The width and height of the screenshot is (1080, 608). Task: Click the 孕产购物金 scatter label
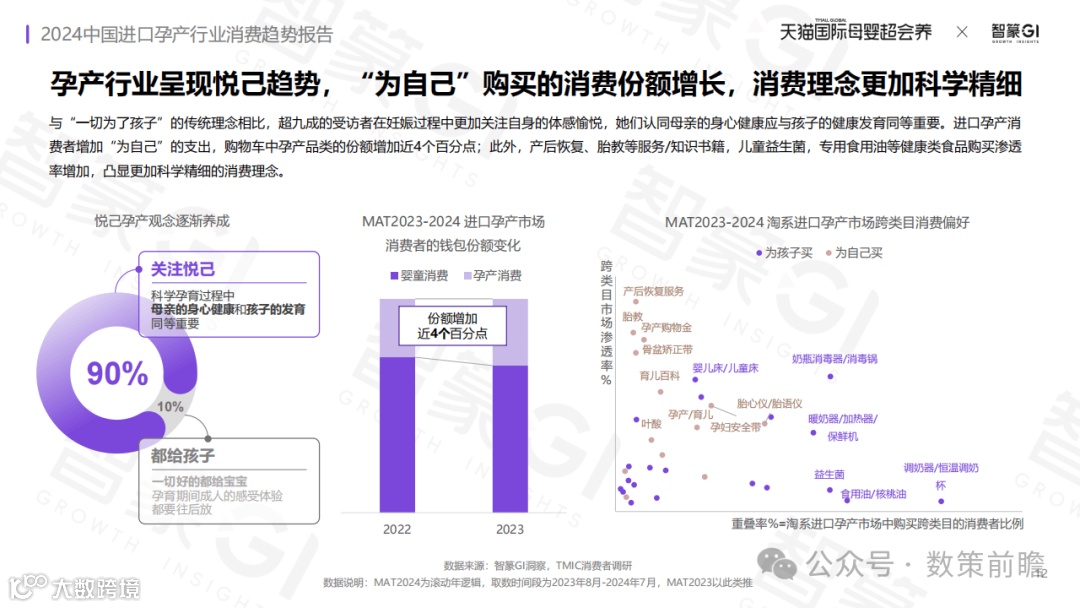click(666, 328)
